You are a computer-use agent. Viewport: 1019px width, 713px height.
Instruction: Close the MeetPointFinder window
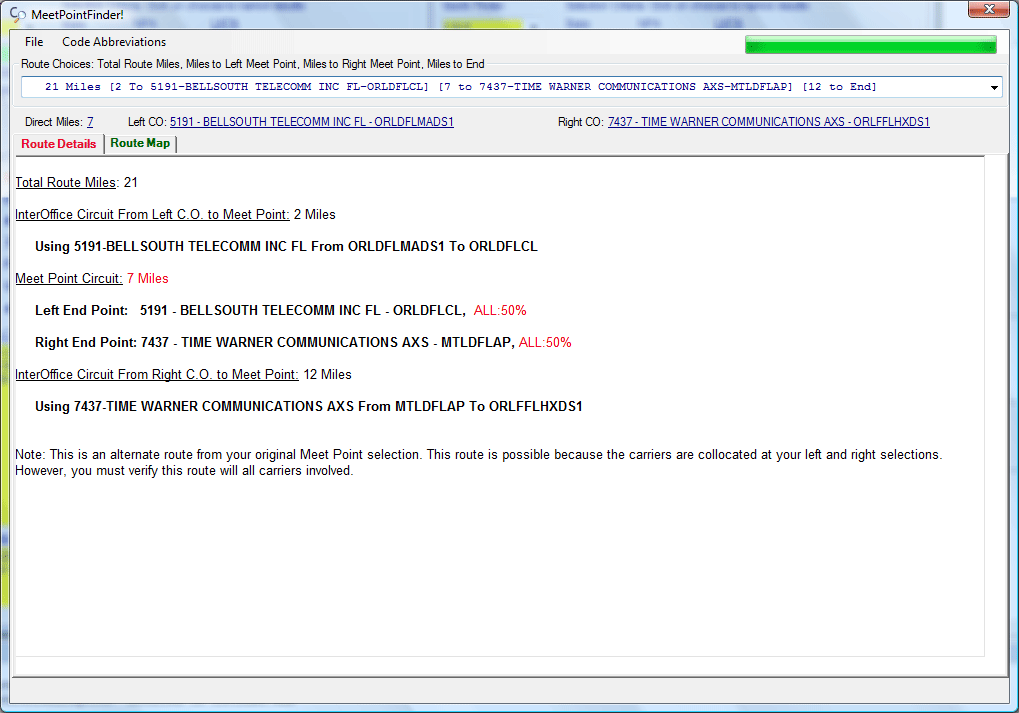(988, 9)
